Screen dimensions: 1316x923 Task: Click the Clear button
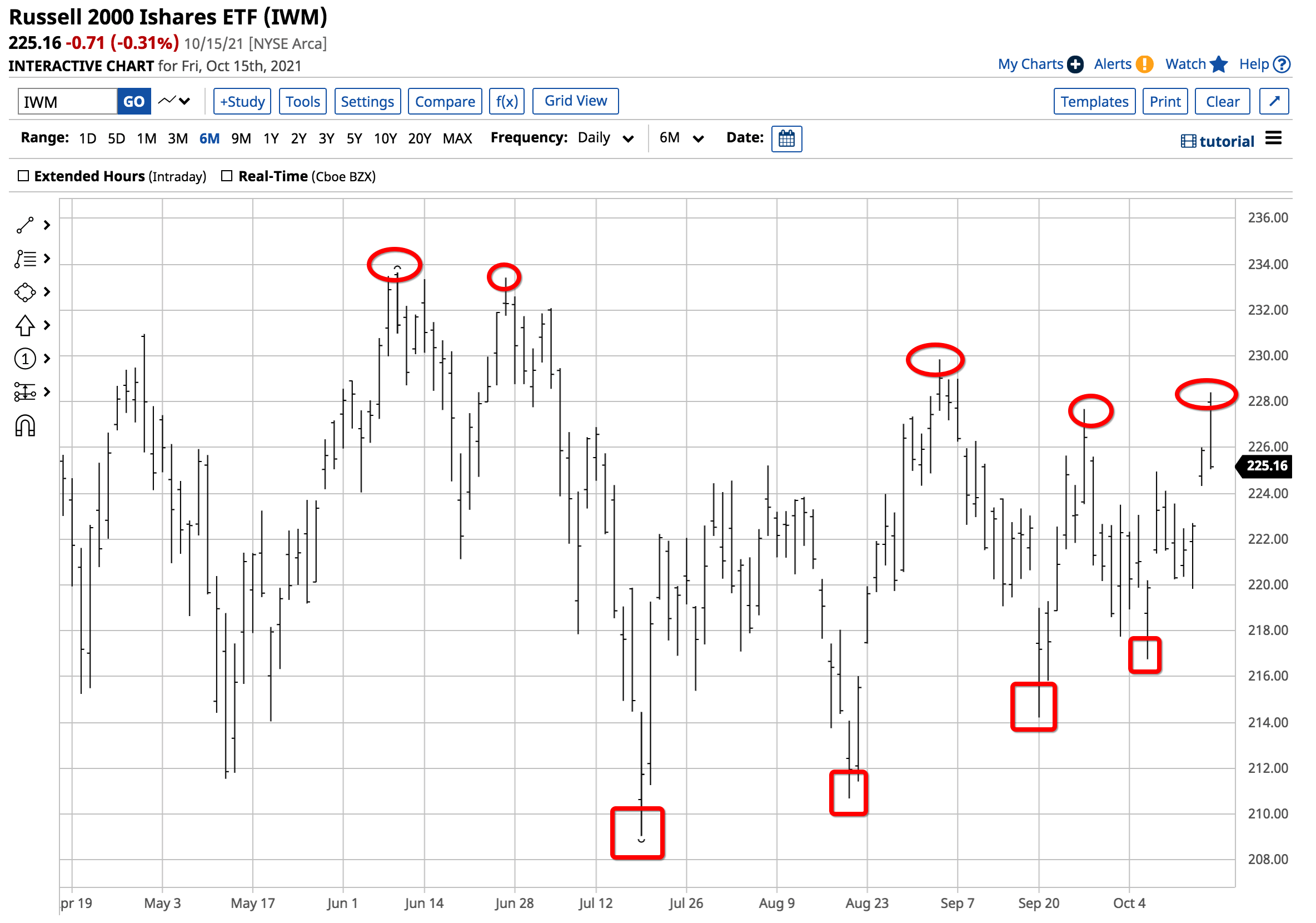[x=1222, y=101]
